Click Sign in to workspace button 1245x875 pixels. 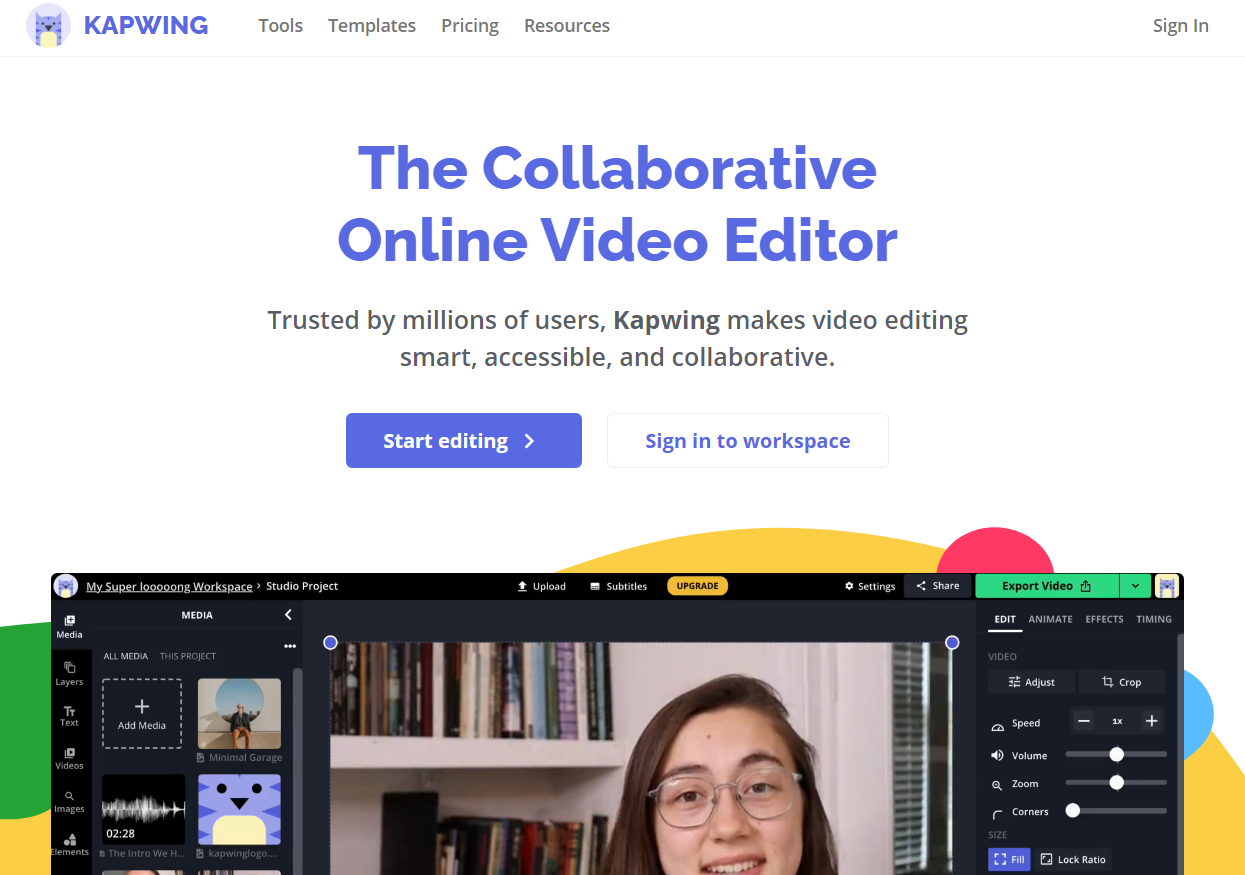pos(748,440)
